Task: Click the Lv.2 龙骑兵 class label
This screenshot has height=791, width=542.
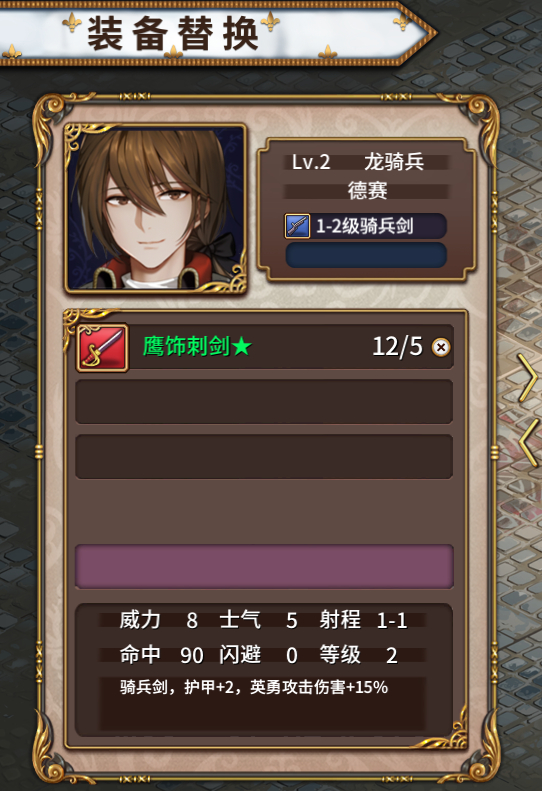Action: pyautogui.click(x=358, y=162)
